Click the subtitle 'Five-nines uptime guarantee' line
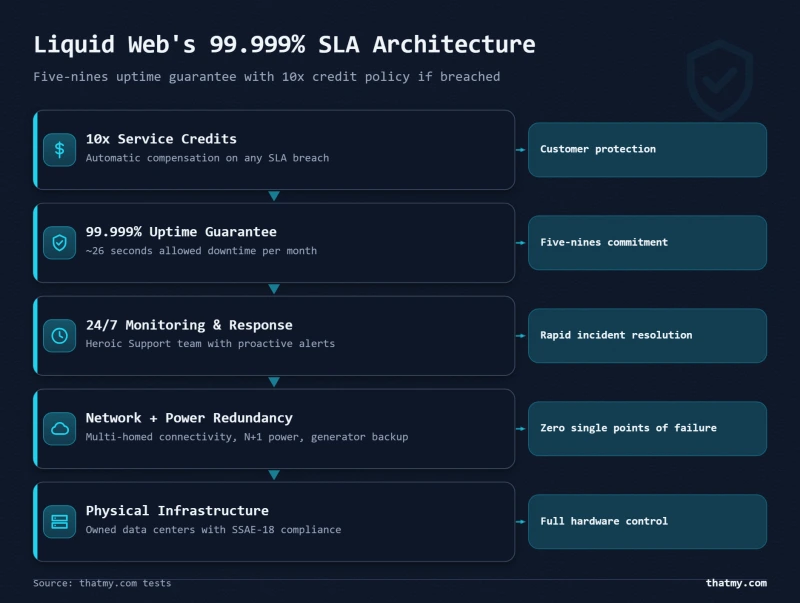800x603 pixels. click(266, 77)
